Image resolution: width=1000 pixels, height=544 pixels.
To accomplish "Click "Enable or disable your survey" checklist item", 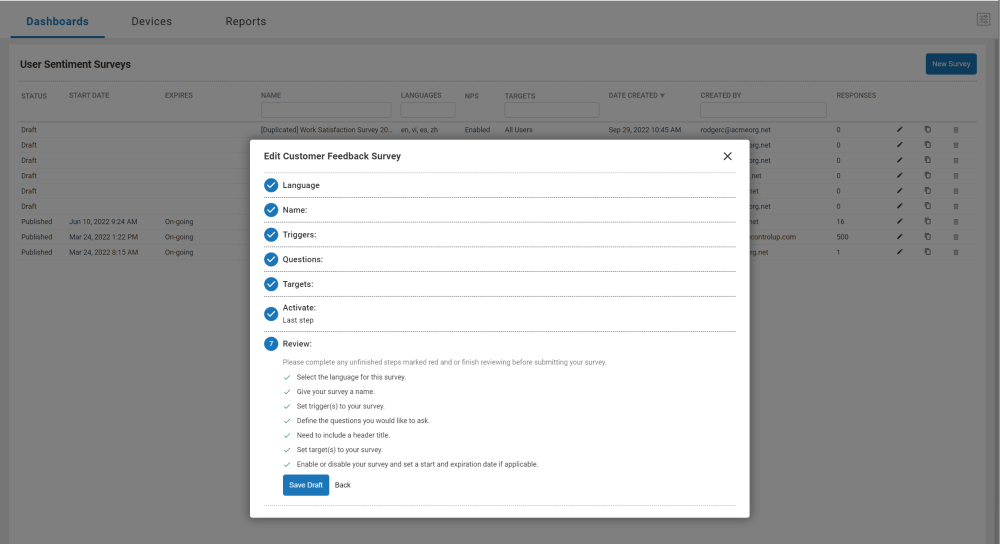I will coord(417,464).
